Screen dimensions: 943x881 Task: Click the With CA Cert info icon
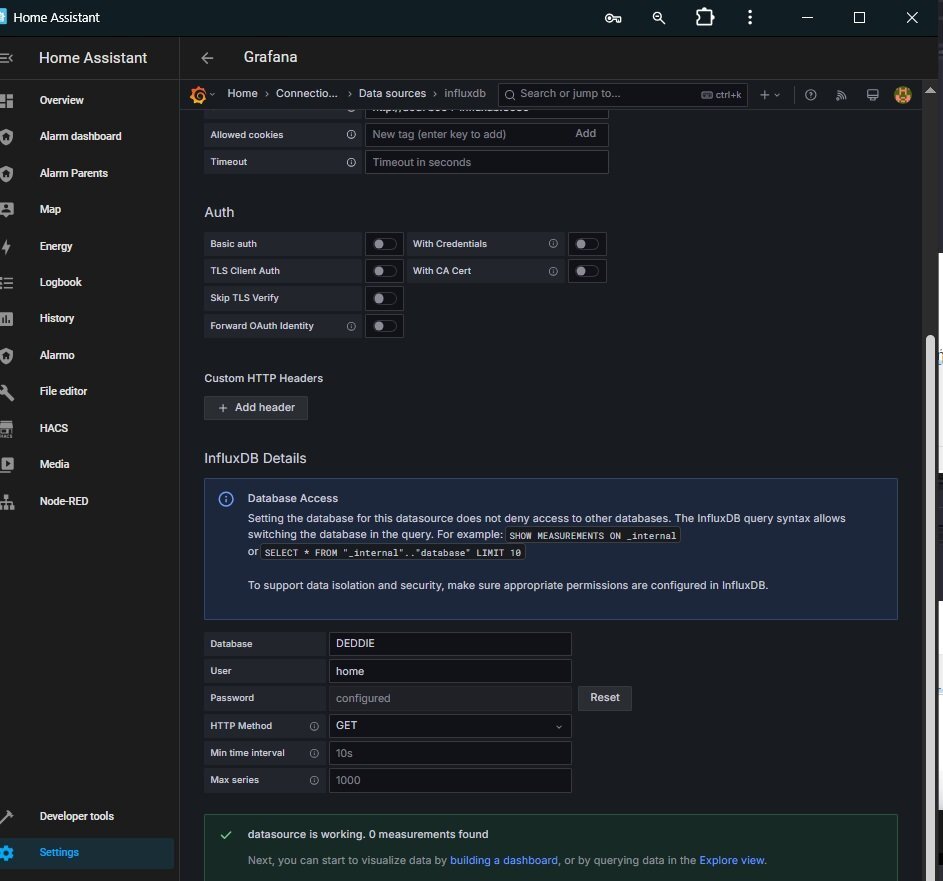coord(553,271)
